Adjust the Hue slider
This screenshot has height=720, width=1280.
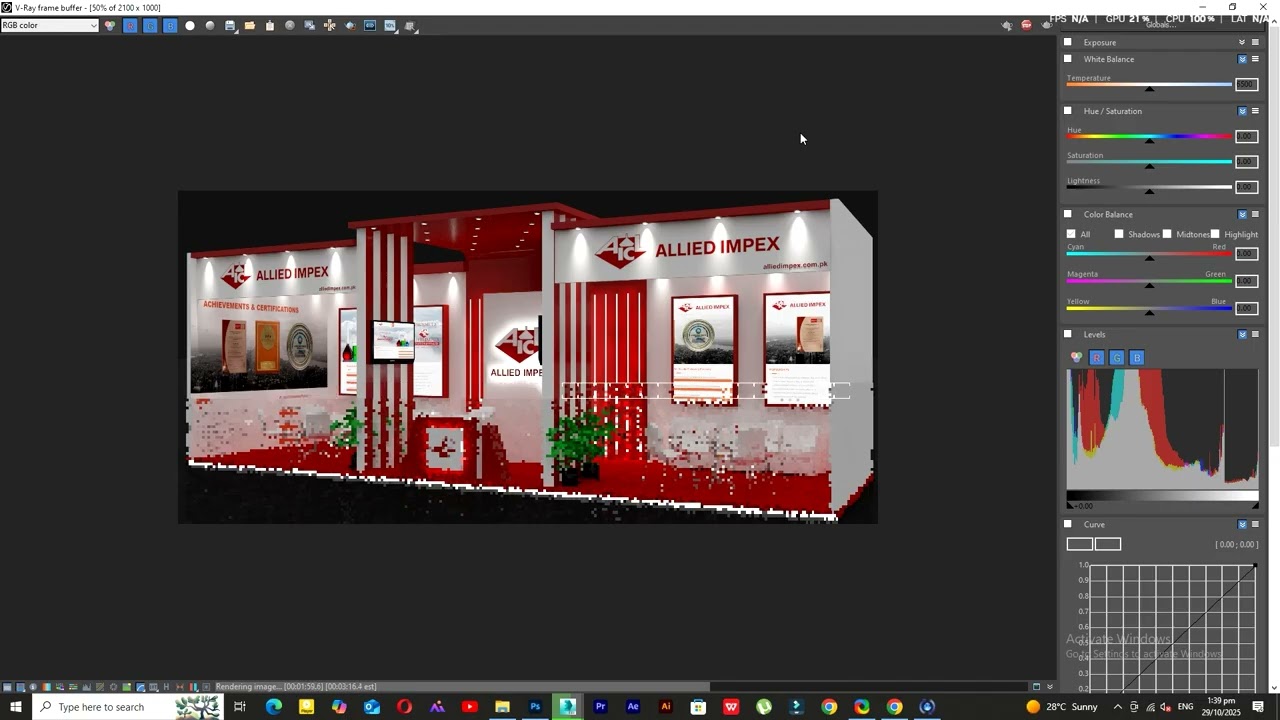click(1149, 138)
